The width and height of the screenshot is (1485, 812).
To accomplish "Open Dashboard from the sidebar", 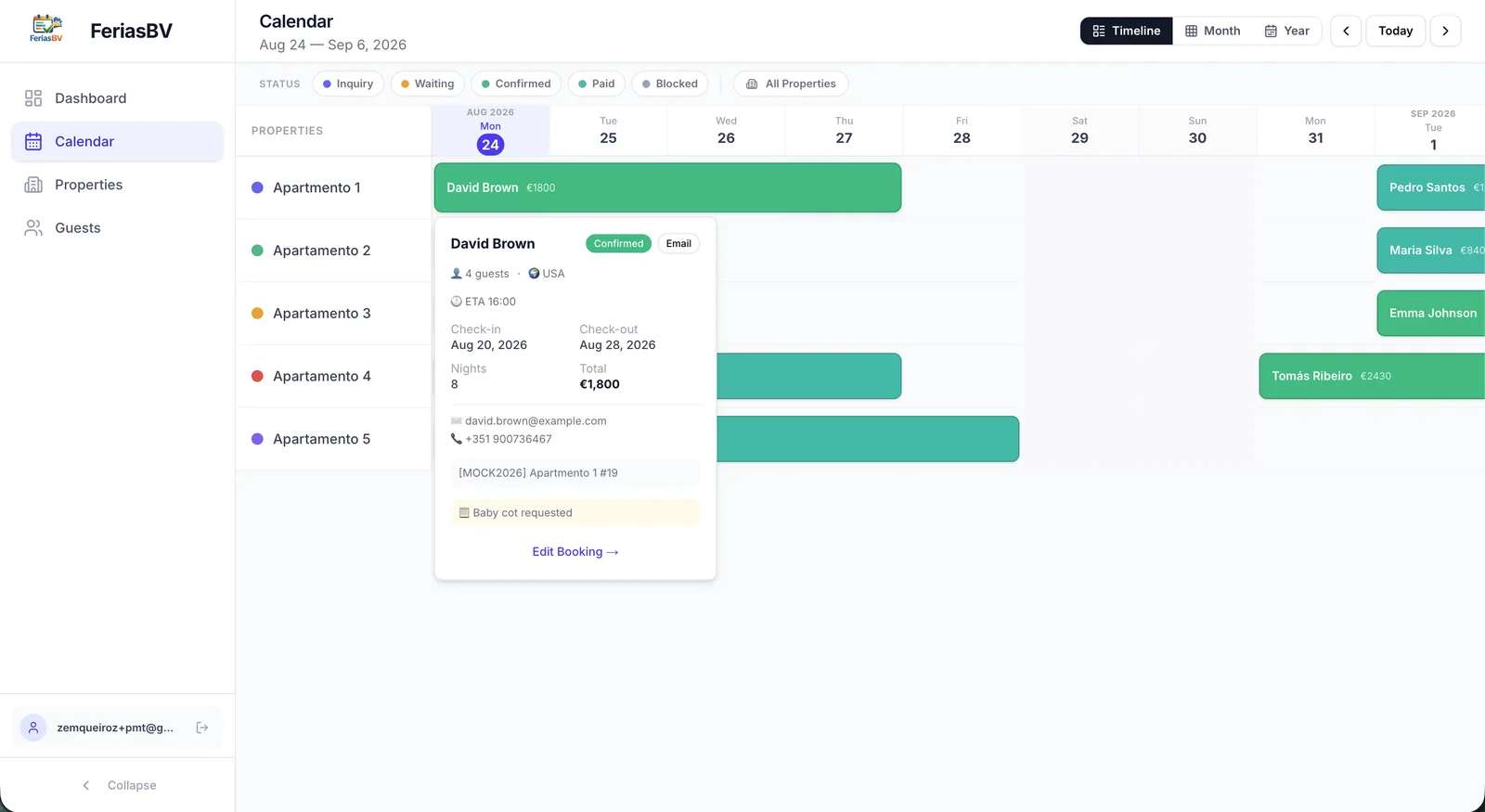I will pos(117,98).
